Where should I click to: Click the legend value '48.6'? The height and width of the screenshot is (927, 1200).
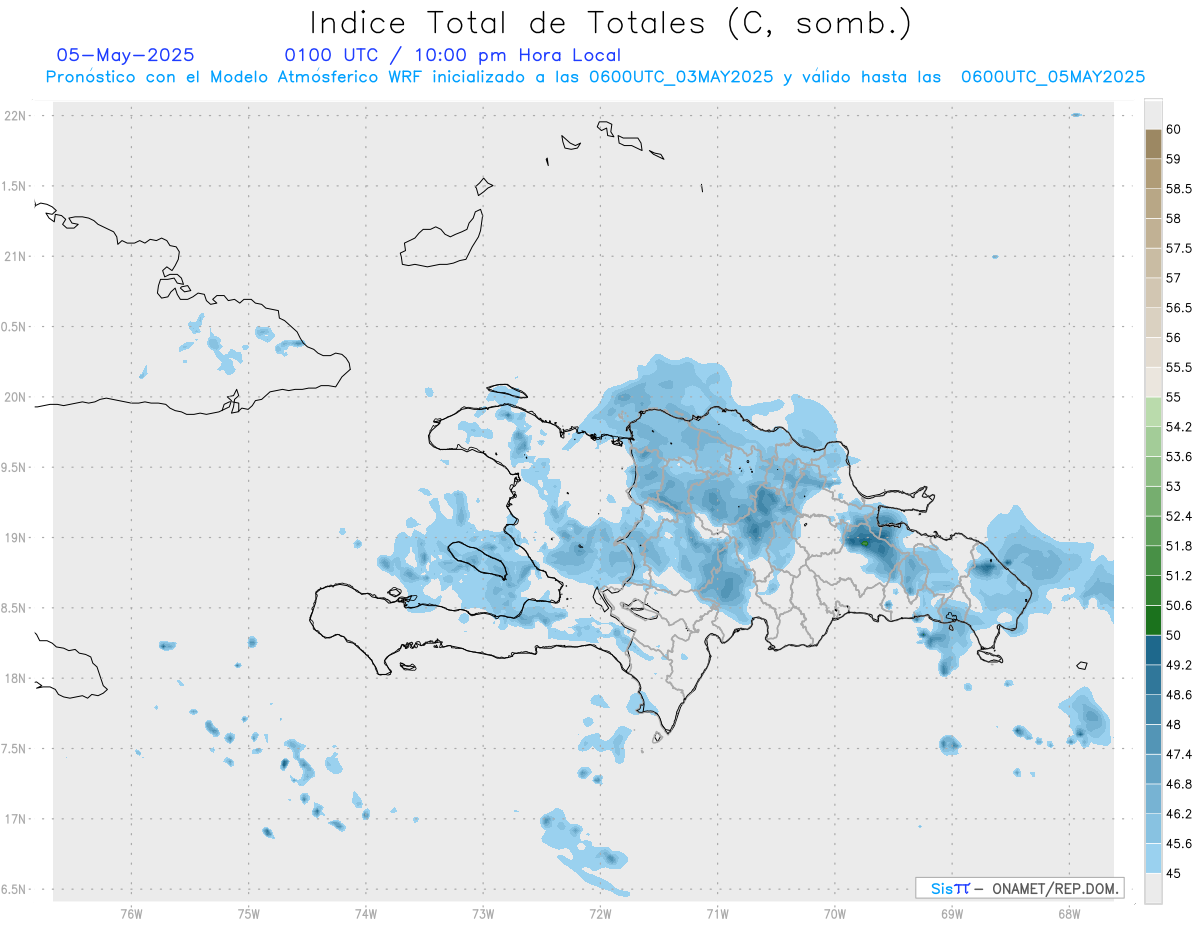1178,695
